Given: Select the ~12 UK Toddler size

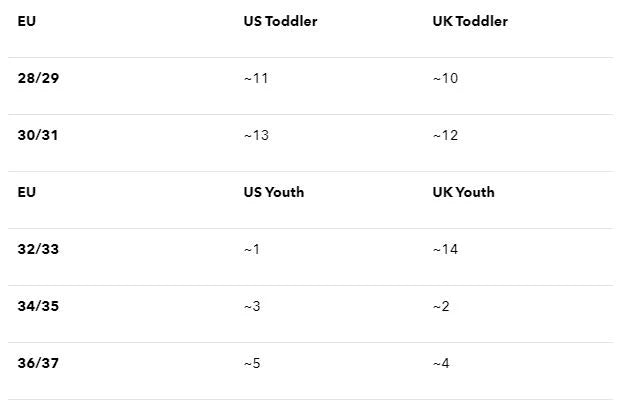Looking at the screenshot, I should point(445,135).
